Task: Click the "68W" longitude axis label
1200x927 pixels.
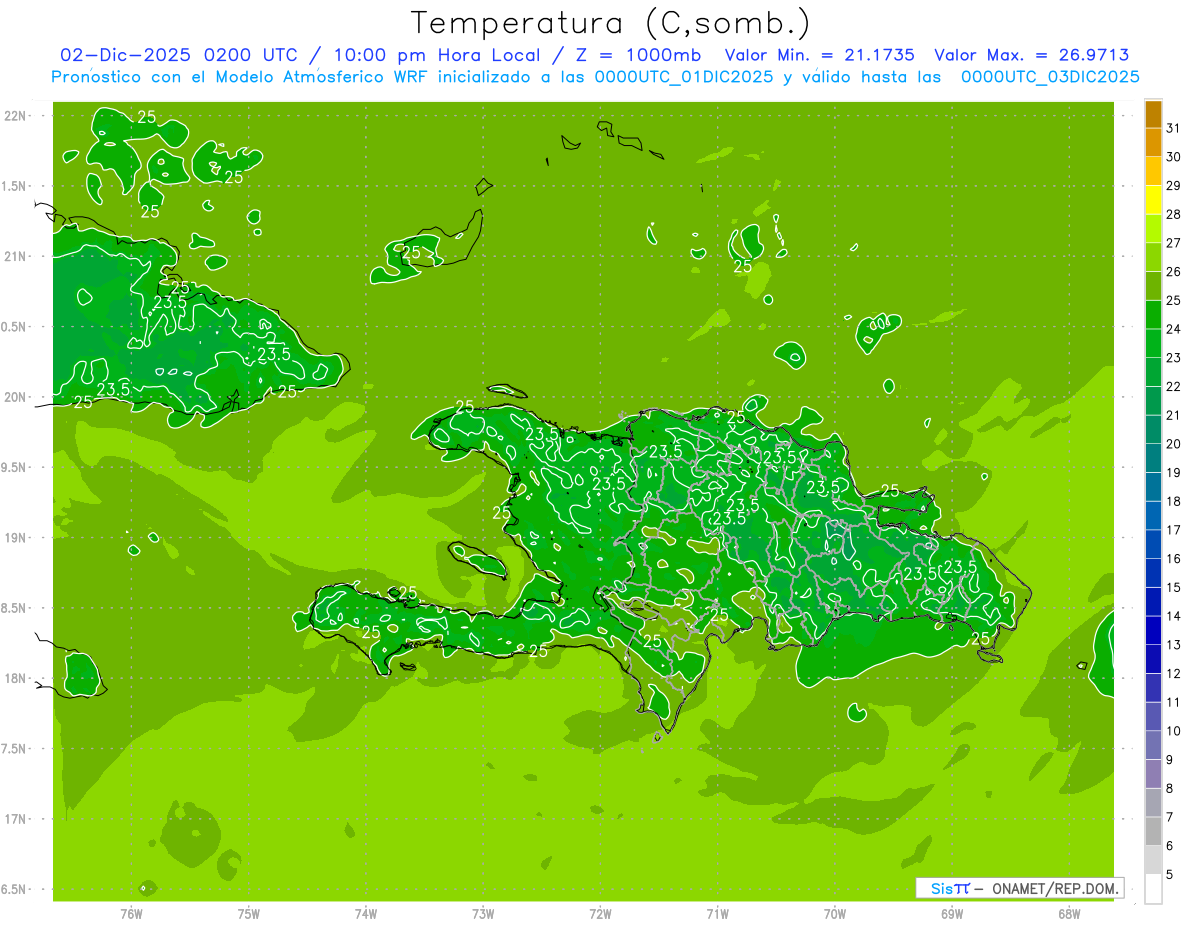Action: pyautogui.click(x=1069, y=914)
